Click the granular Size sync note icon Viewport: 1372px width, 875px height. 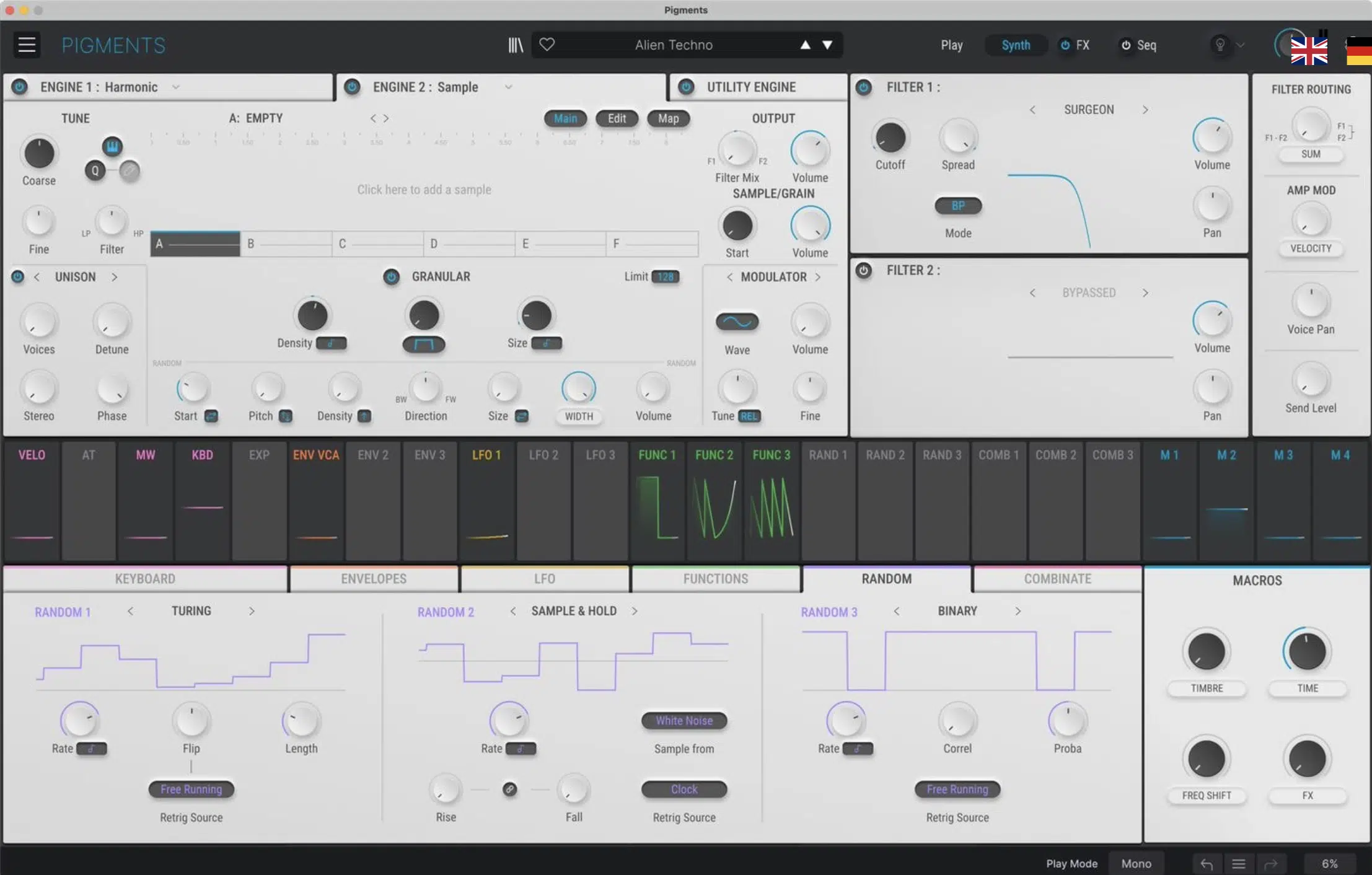pyautogui.click(x=547, y=343)
